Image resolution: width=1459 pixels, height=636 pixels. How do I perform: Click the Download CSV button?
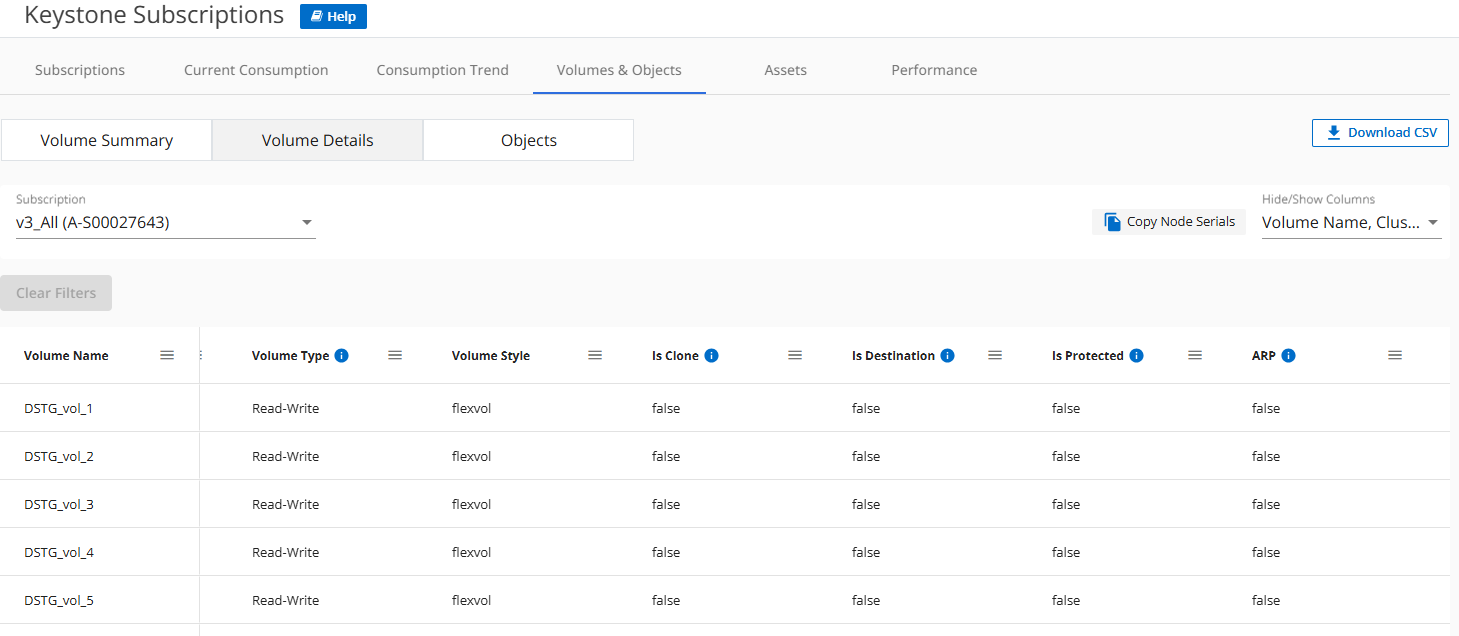pyautogui.click(x=1380, y=133)
